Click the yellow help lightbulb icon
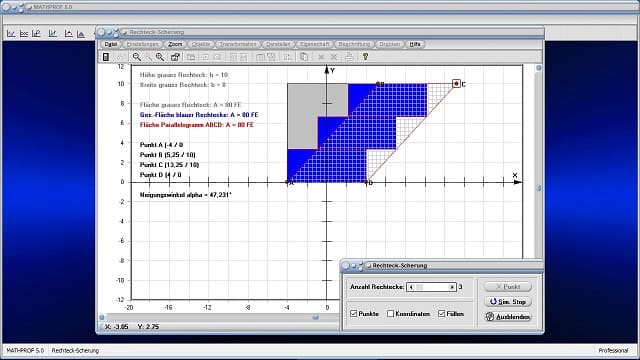The image size is (640, 360). tap(365, 57)
